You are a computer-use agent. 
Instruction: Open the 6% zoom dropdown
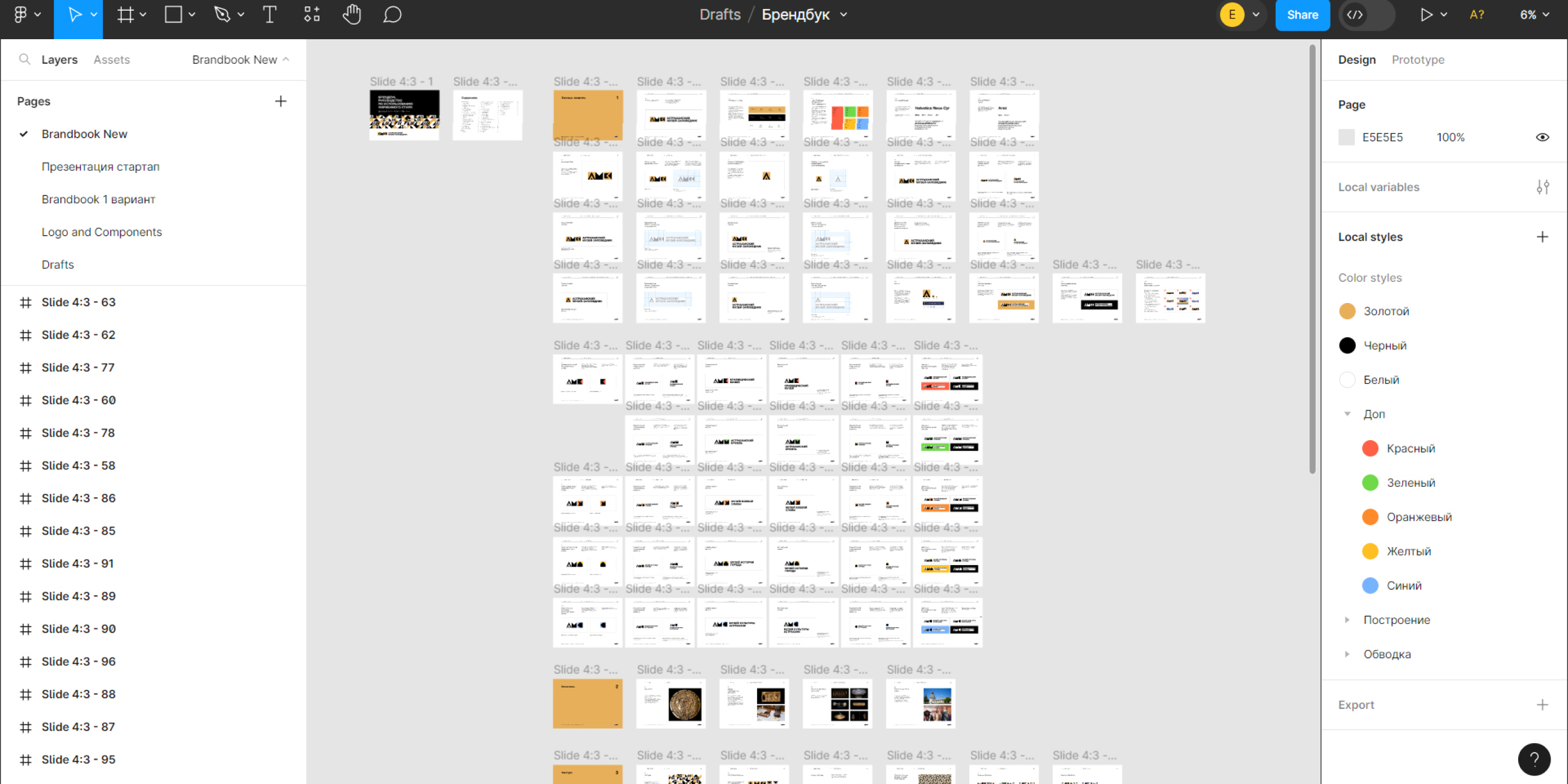1534,15
